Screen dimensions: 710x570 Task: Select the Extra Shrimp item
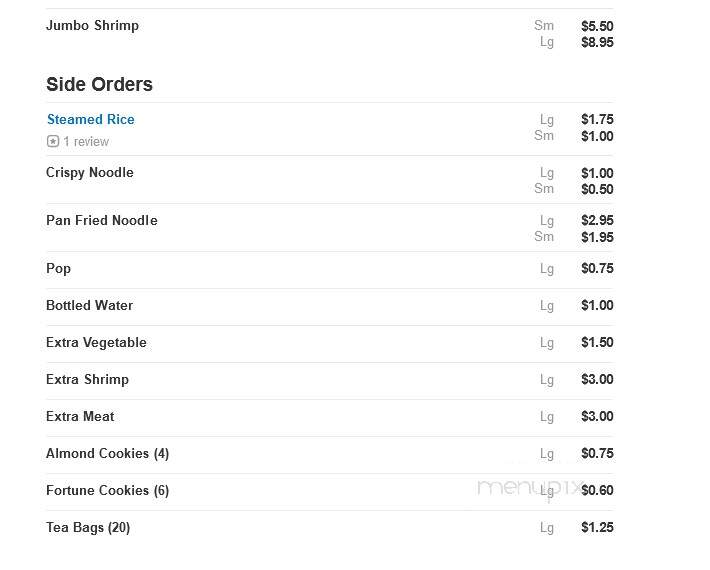click(87, 379)
